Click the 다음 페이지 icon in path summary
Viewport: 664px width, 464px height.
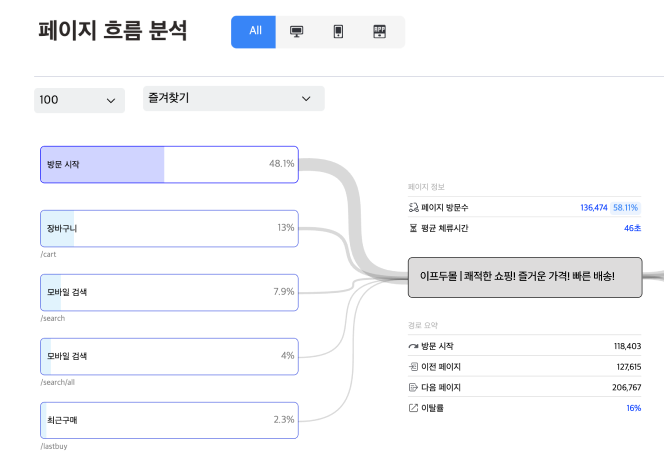pos(413,387)
